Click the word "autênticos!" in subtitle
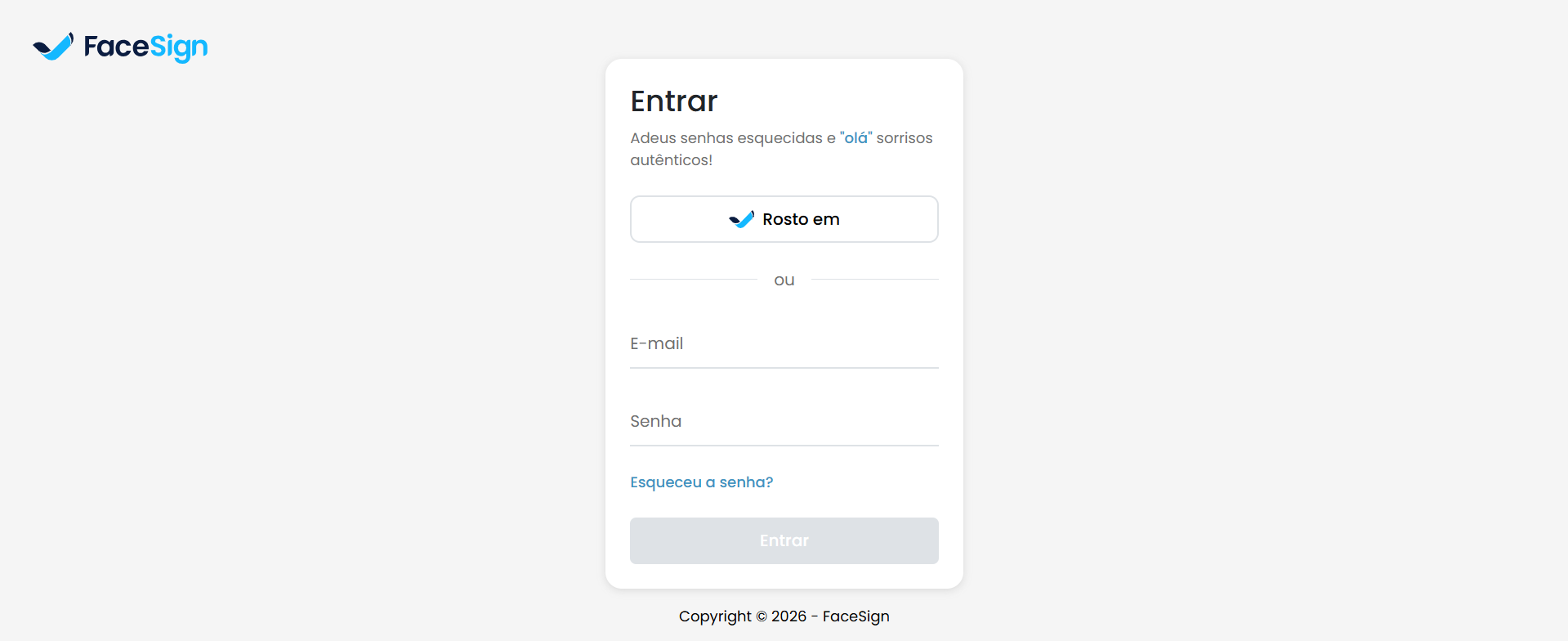 pyautogui.click(x=671, y=160)
